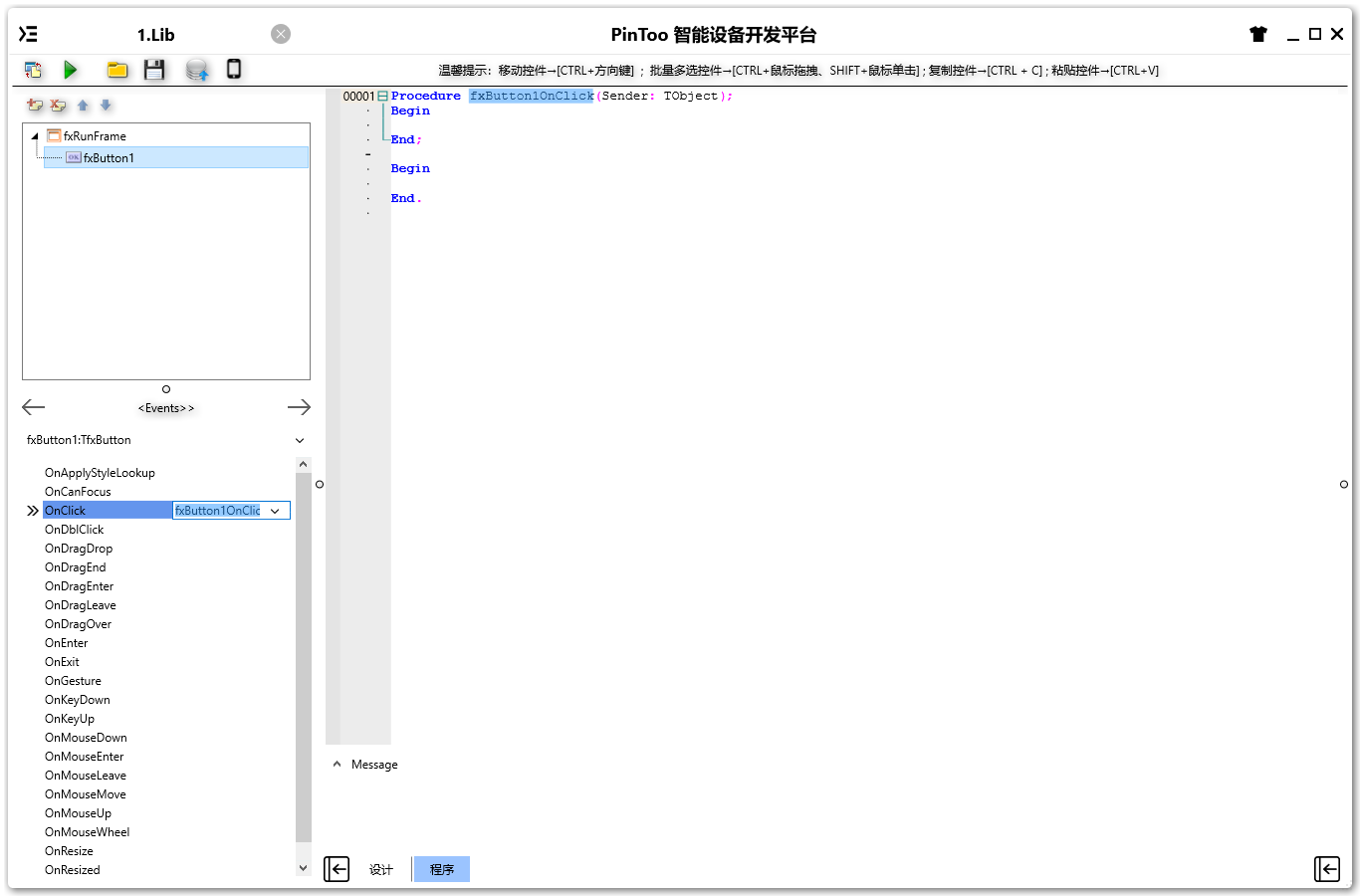Image resolution: width=1360 pixels, height=896 pixels.
Task: Select the OnMouseWheel event
Action: (x=87, y=832)
